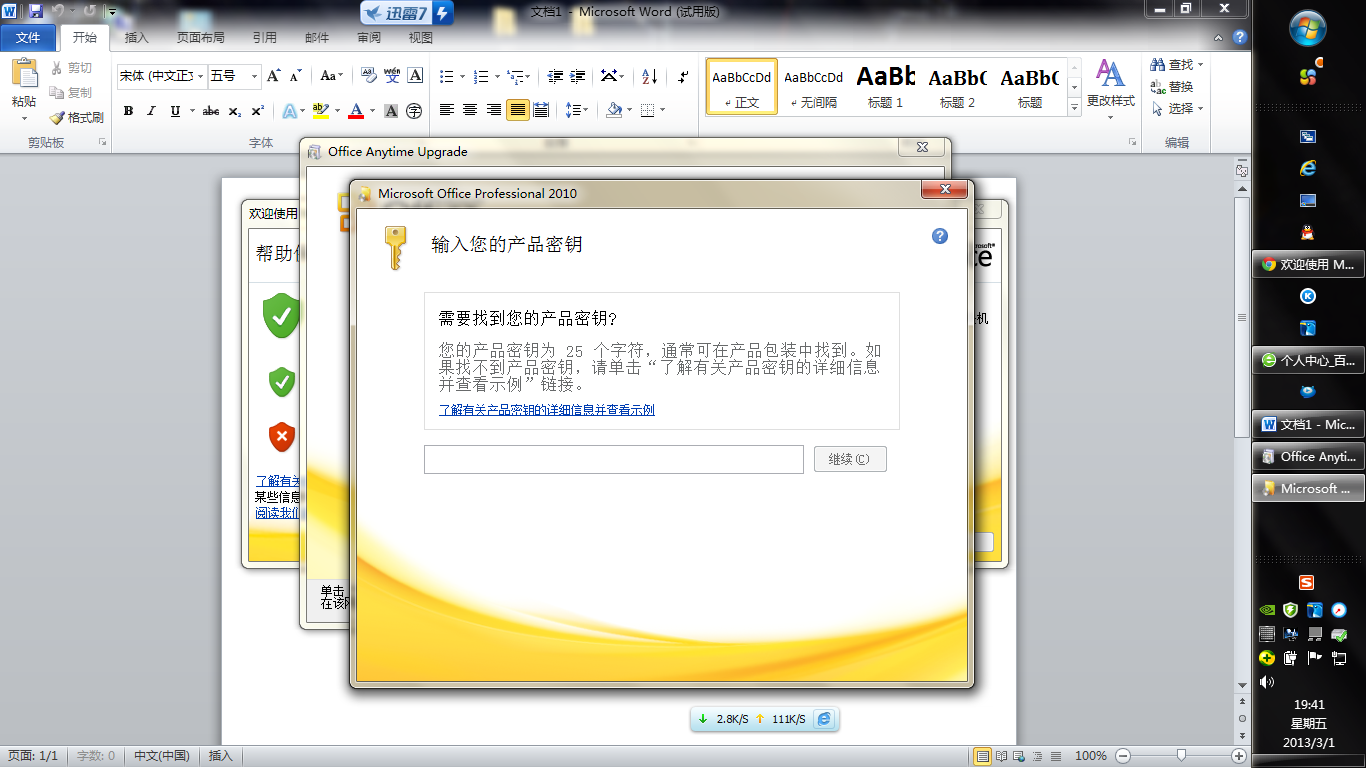1366x768 pixels.
Task: Click the Windows Start orb
Action: click(1309, 28)
